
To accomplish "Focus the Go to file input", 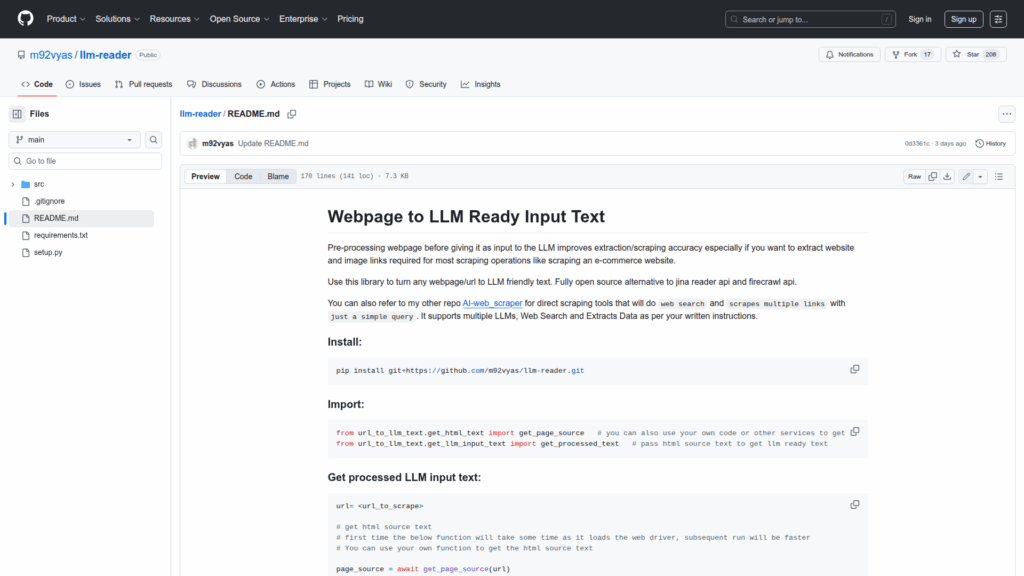I will pyautogui.click(x=85, y=161).
